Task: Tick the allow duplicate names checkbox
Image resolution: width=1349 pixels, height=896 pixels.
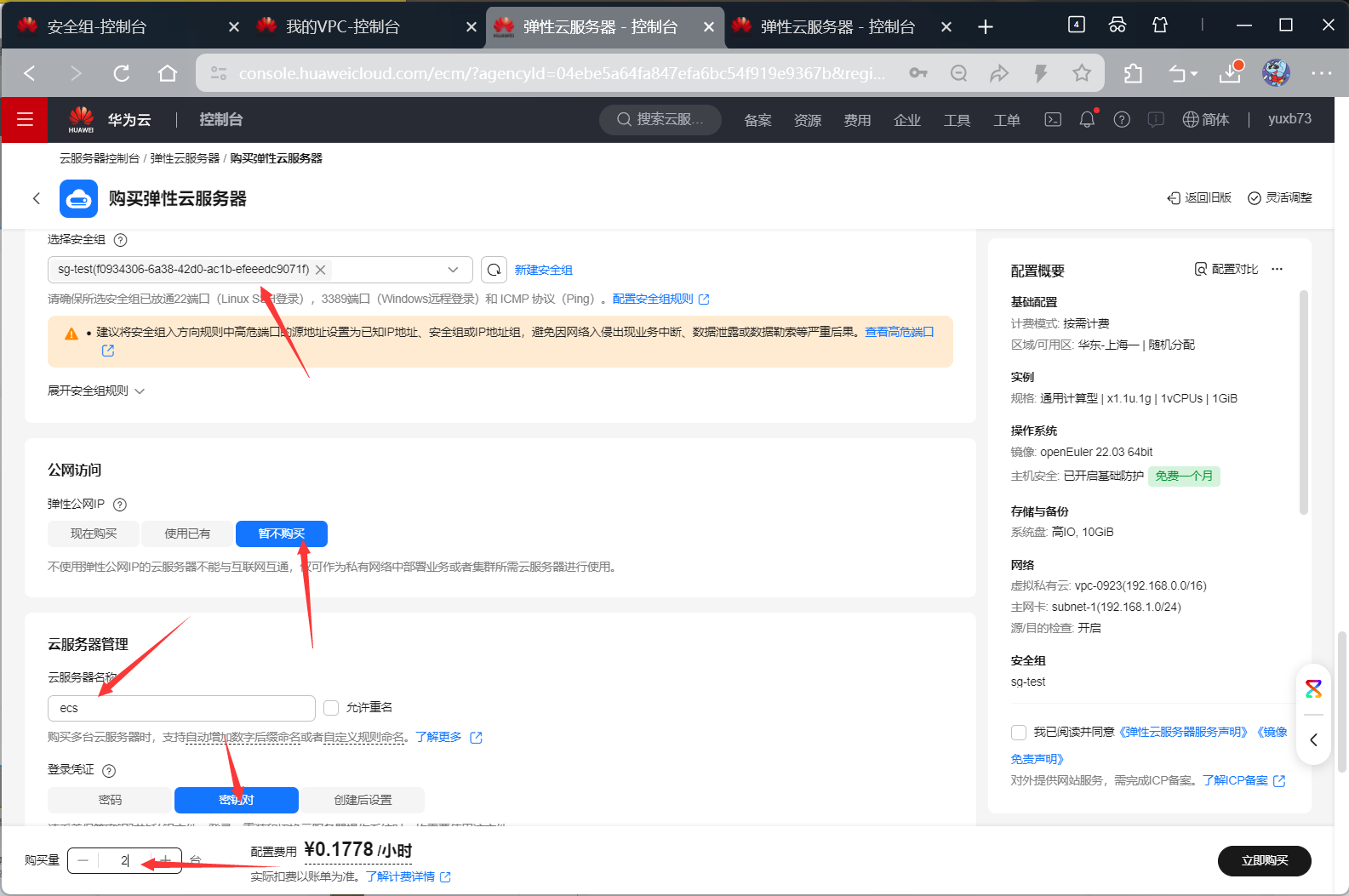Action: click(x=331, y=708)
